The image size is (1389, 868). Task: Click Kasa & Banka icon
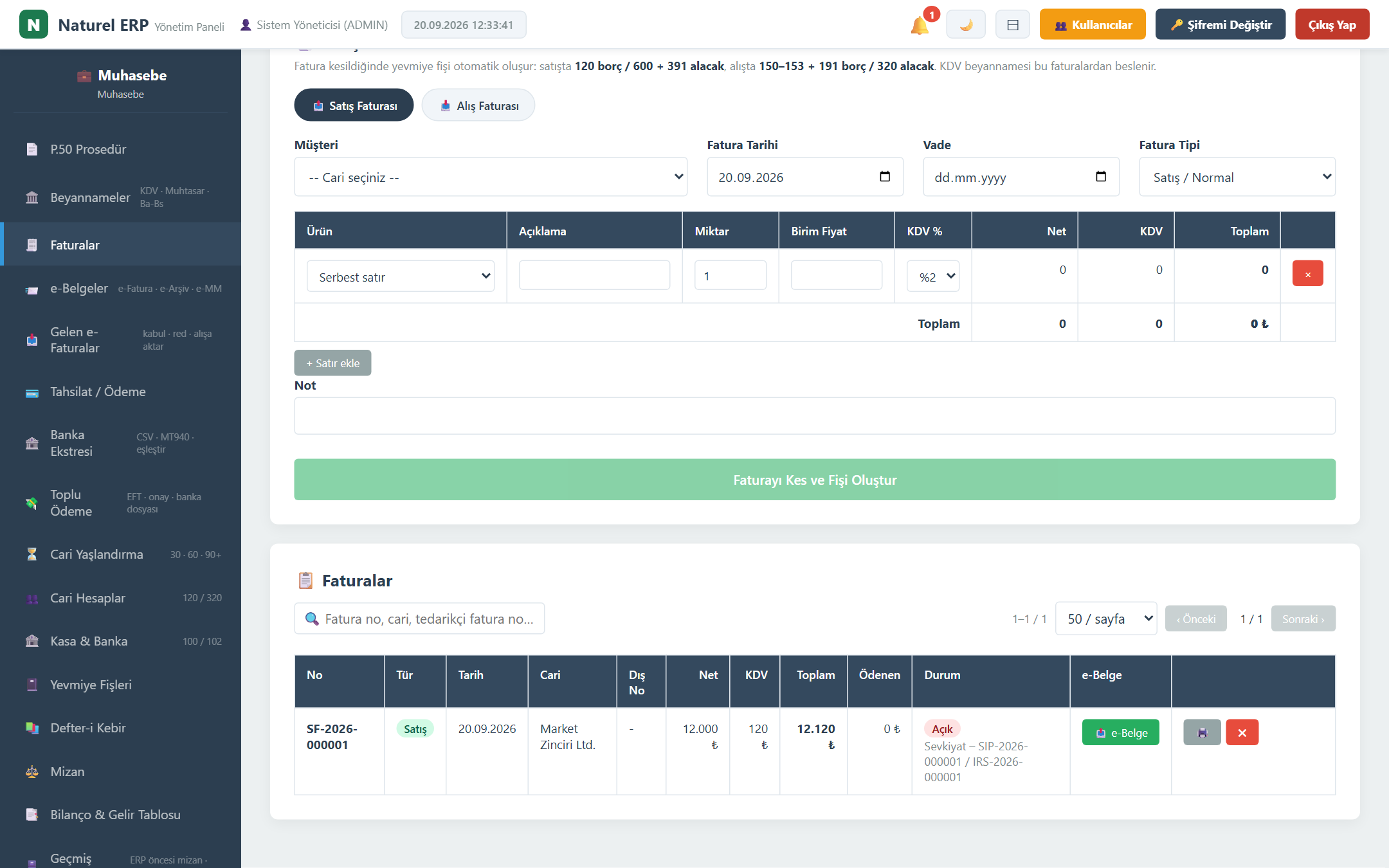pos(32,641)
